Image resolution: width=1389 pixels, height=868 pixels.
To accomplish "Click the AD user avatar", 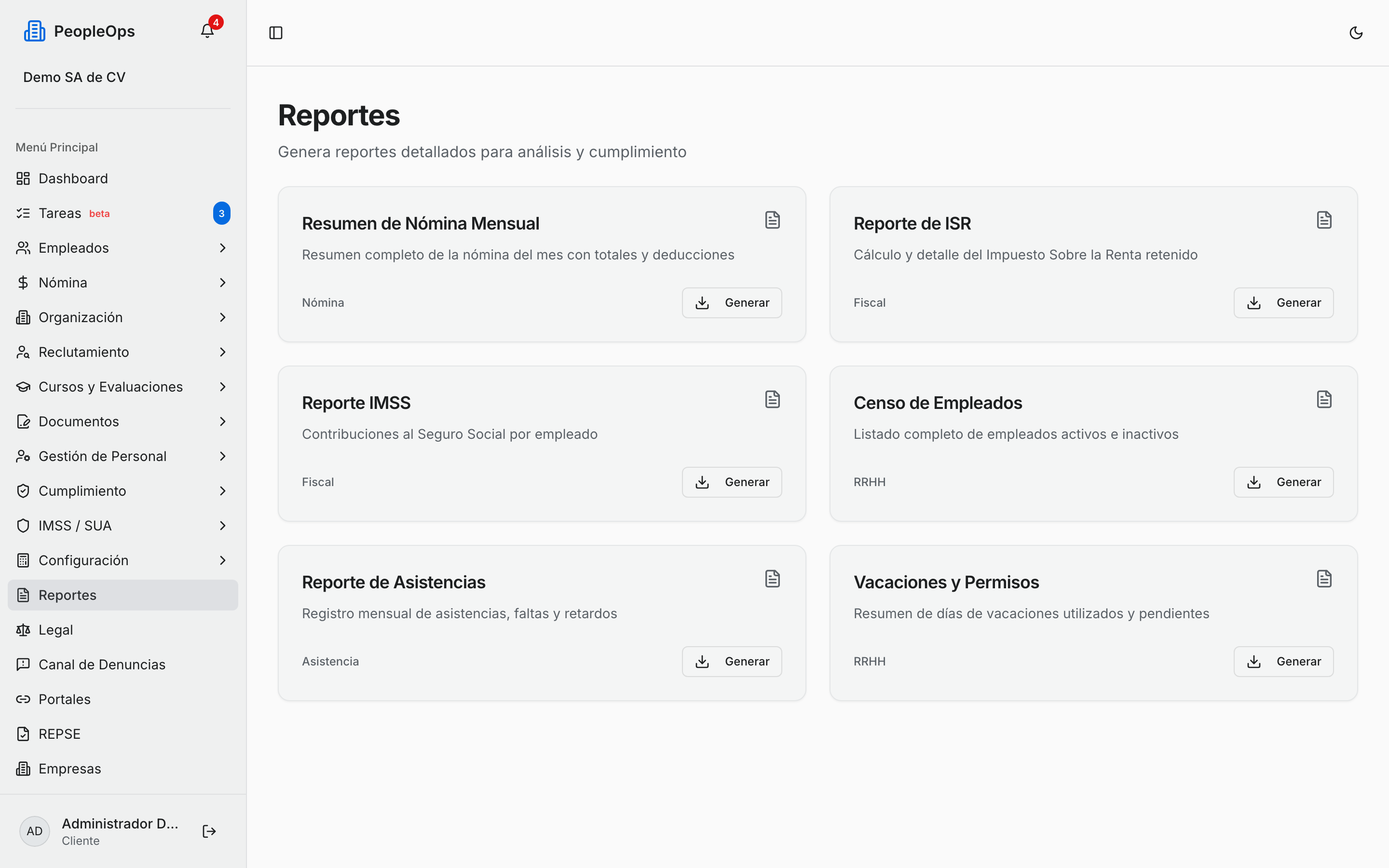I will 34,831.
